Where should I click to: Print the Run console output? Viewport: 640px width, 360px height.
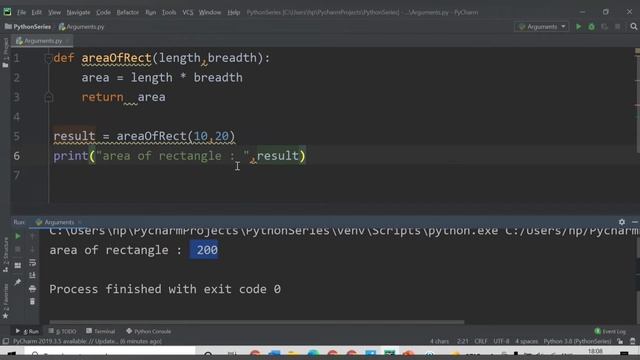32,289
